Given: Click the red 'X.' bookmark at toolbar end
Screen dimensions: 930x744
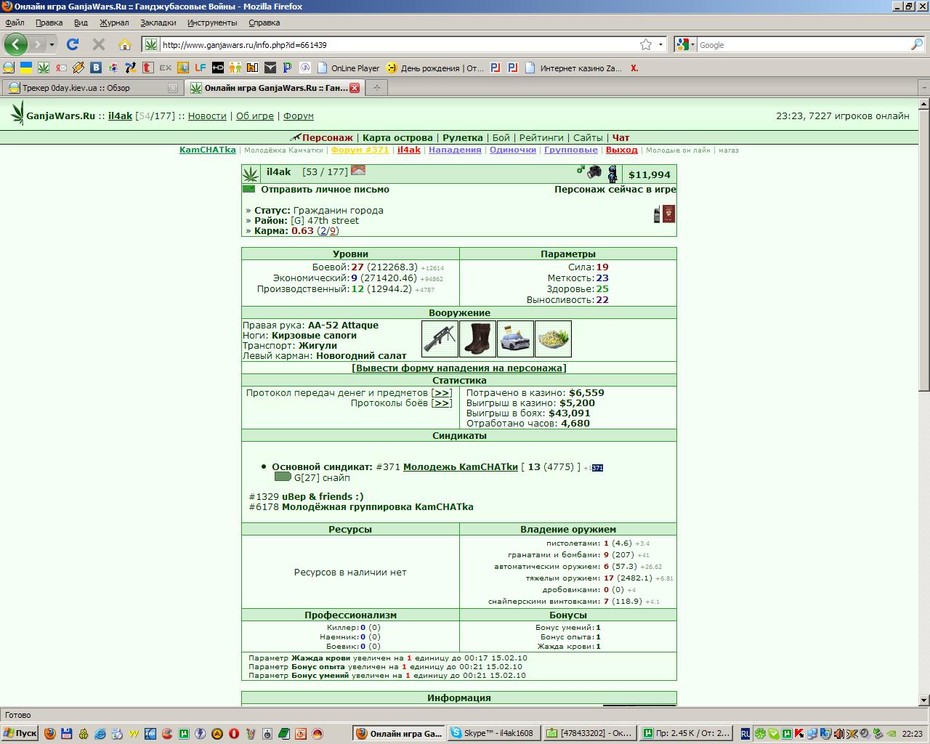Looking at the screenshot, I should point(634,68).
